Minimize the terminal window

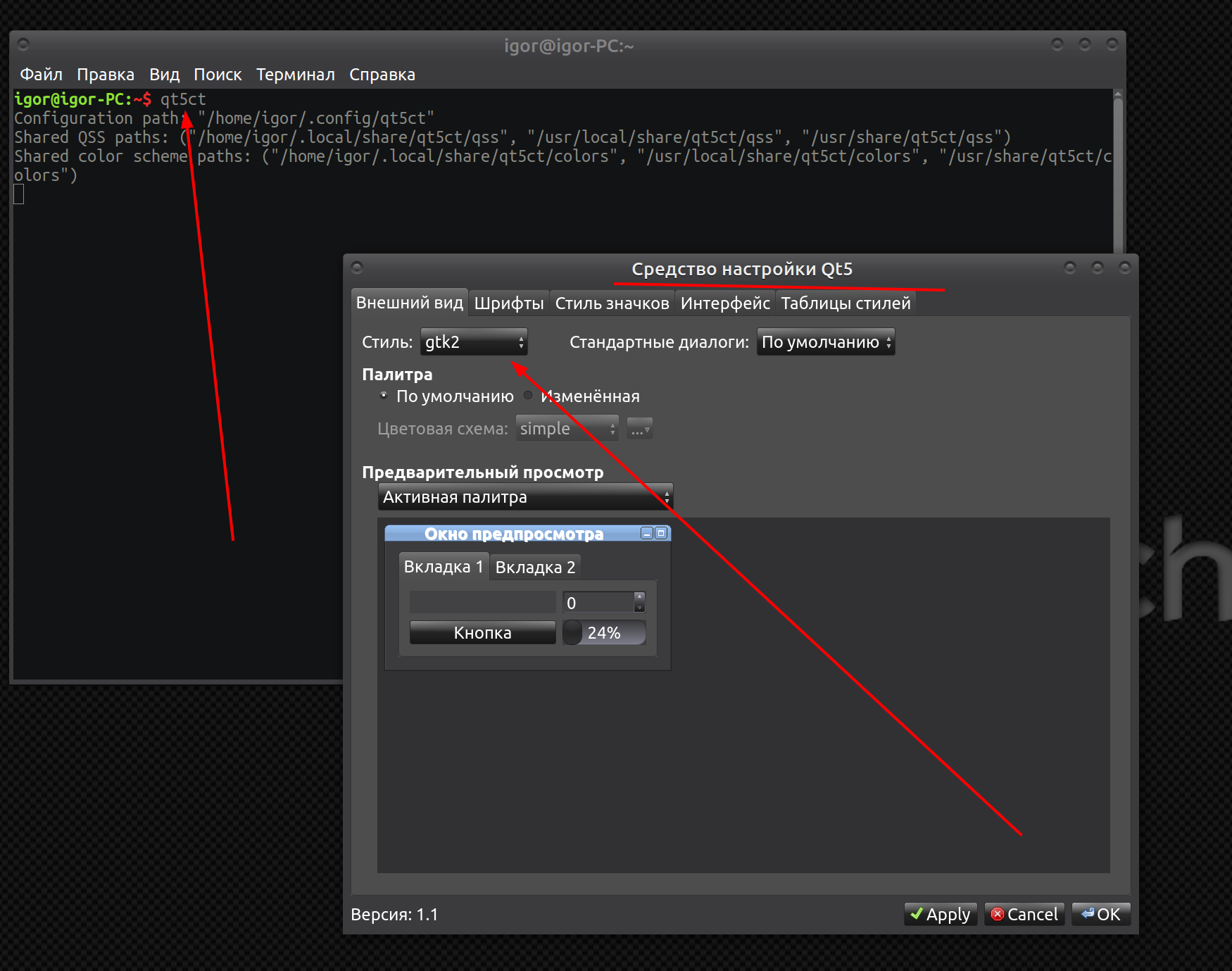1057,44
